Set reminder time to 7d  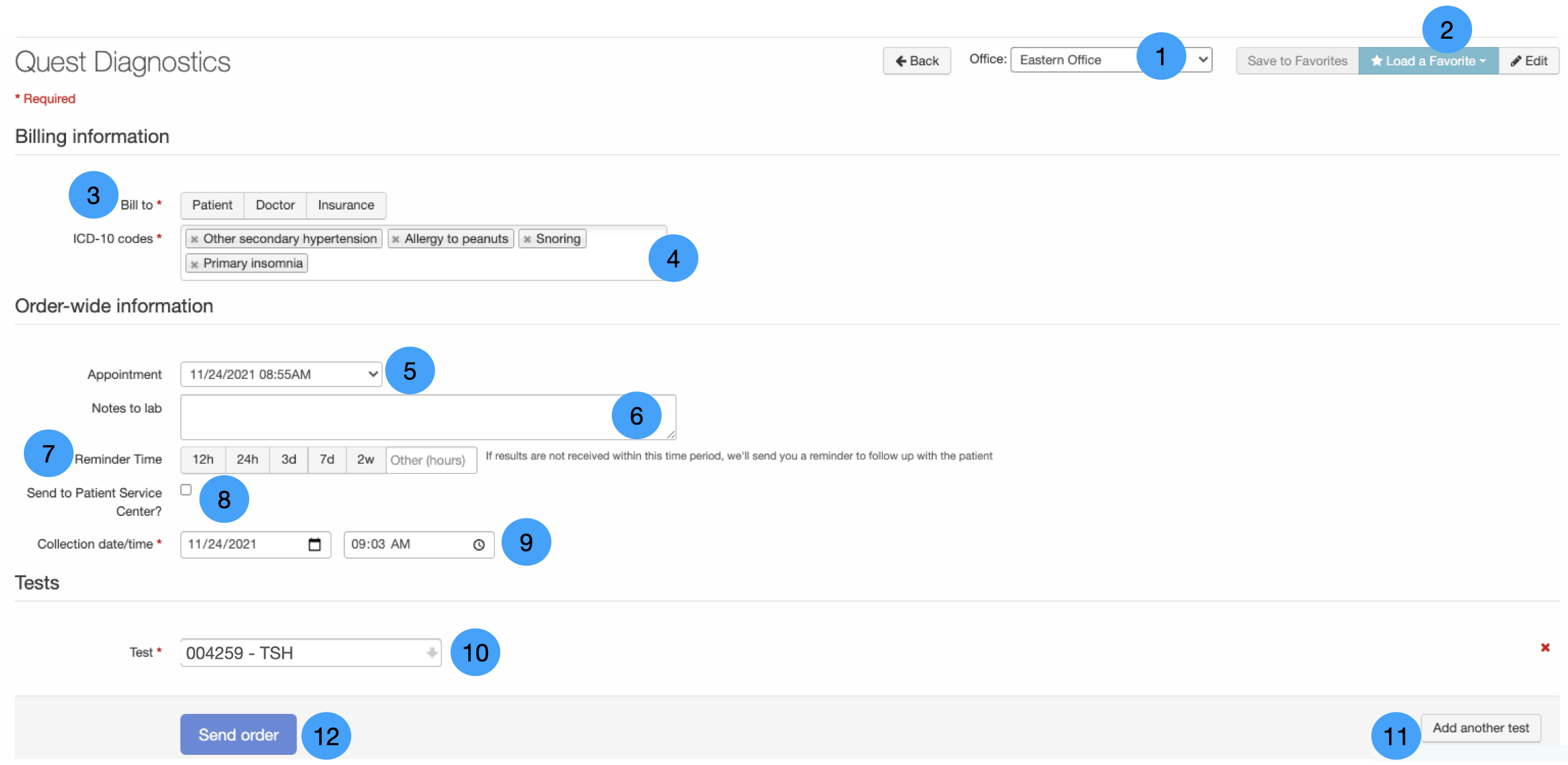coord(327,459)
